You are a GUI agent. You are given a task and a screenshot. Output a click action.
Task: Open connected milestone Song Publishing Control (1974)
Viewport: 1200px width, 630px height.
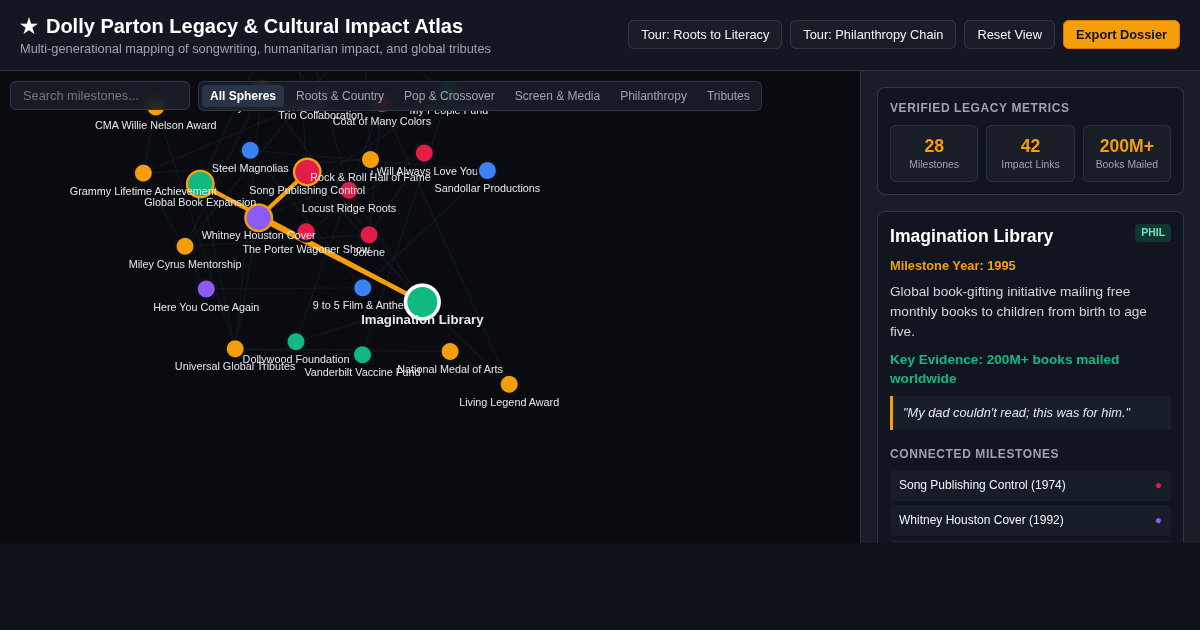click(1030, 485)
